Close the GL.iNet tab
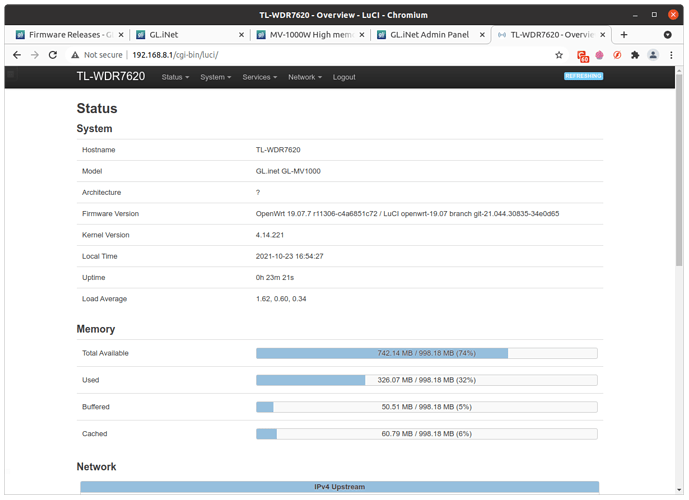The height and width of the screenshot is (500, 689). tap(241, 35)
